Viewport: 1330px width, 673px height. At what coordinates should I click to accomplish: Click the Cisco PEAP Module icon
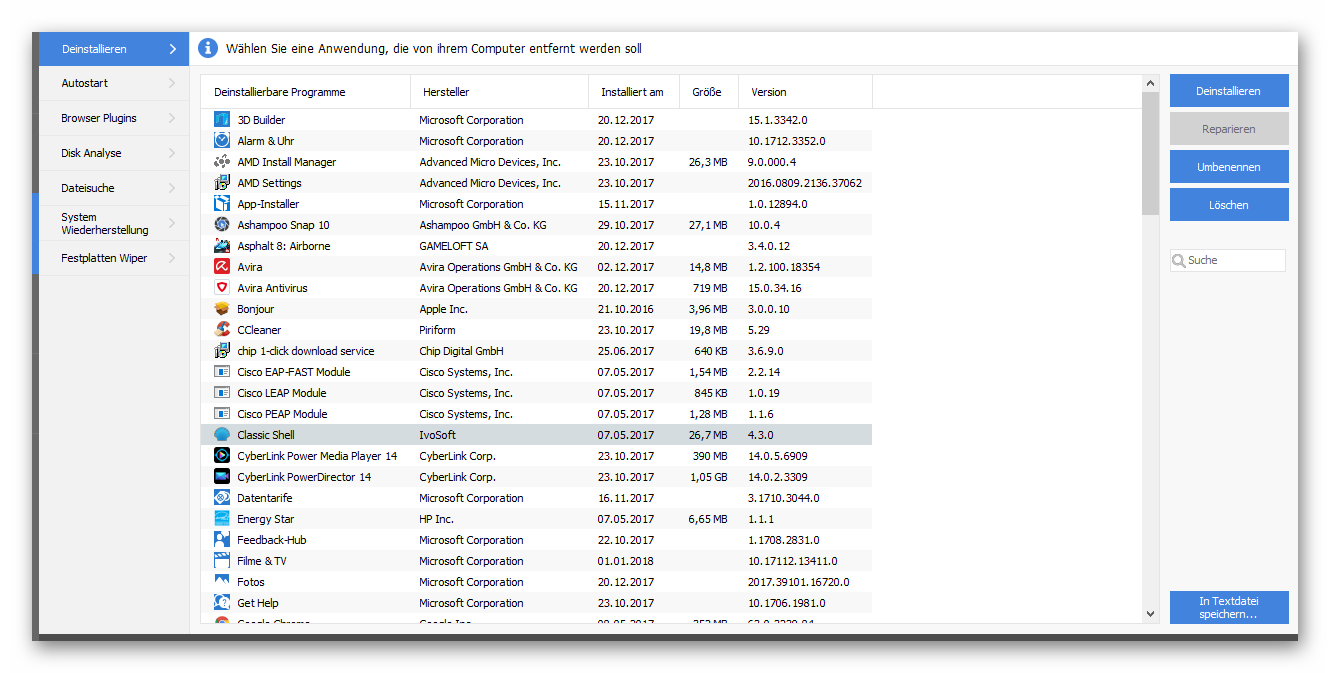(222, 414)
